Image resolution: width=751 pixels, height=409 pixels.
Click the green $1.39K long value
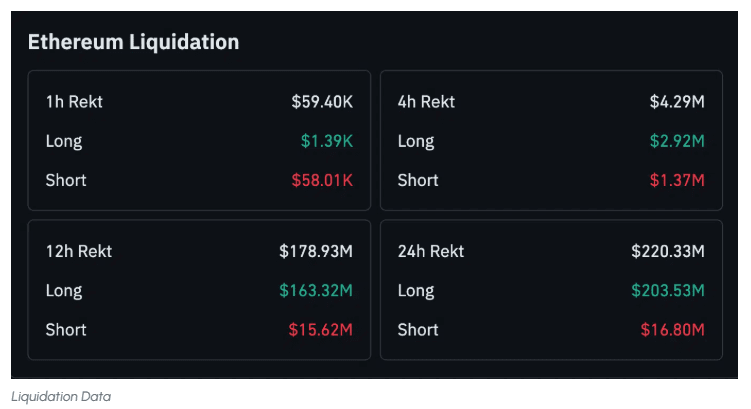[x=327, y=141]
